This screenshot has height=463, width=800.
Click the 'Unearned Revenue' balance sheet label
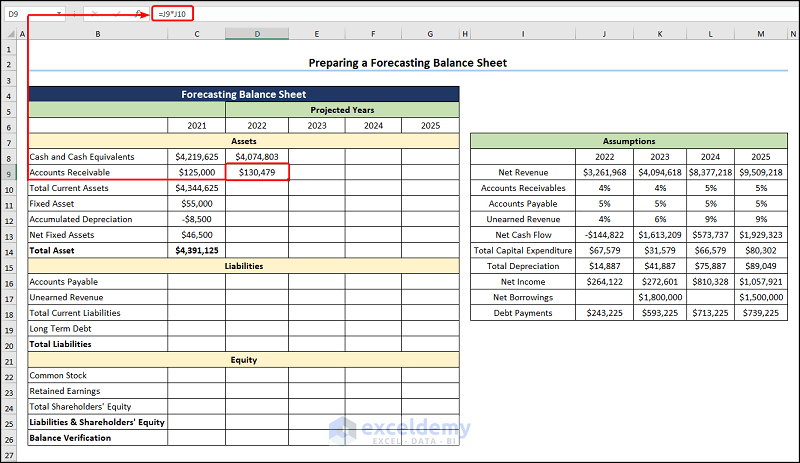[66, 297]
